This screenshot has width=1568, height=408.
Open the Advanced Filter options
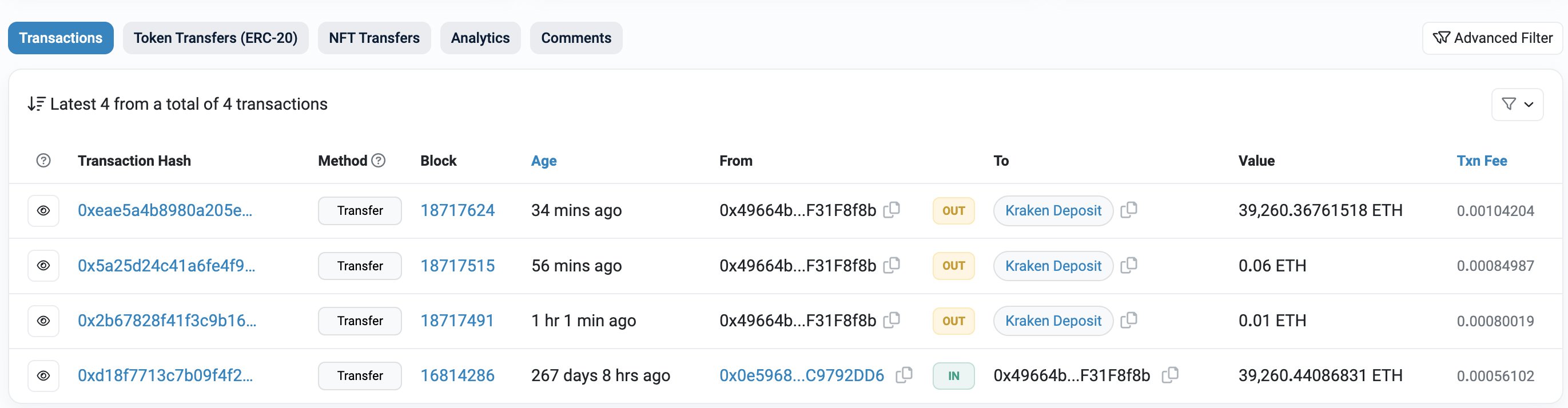coord(1492,38)
